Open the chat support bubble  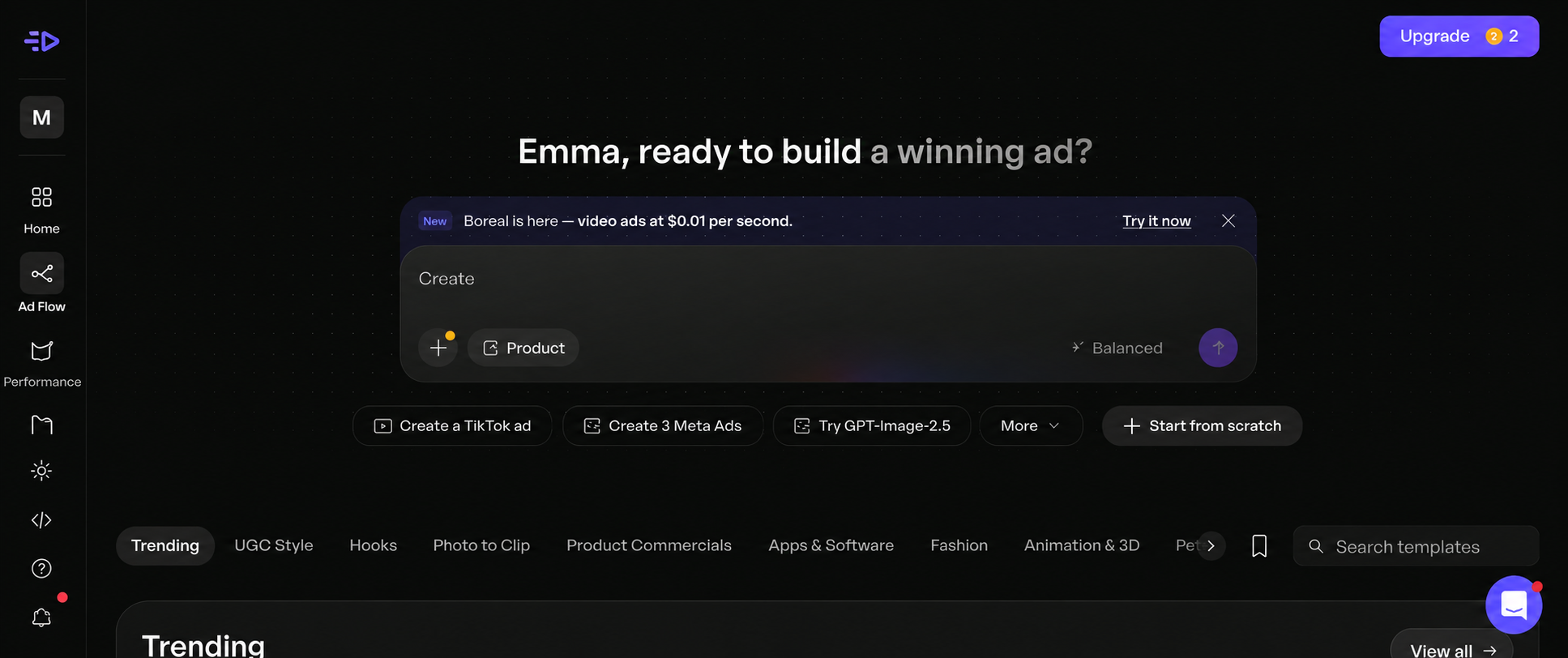click(1514, 605)
